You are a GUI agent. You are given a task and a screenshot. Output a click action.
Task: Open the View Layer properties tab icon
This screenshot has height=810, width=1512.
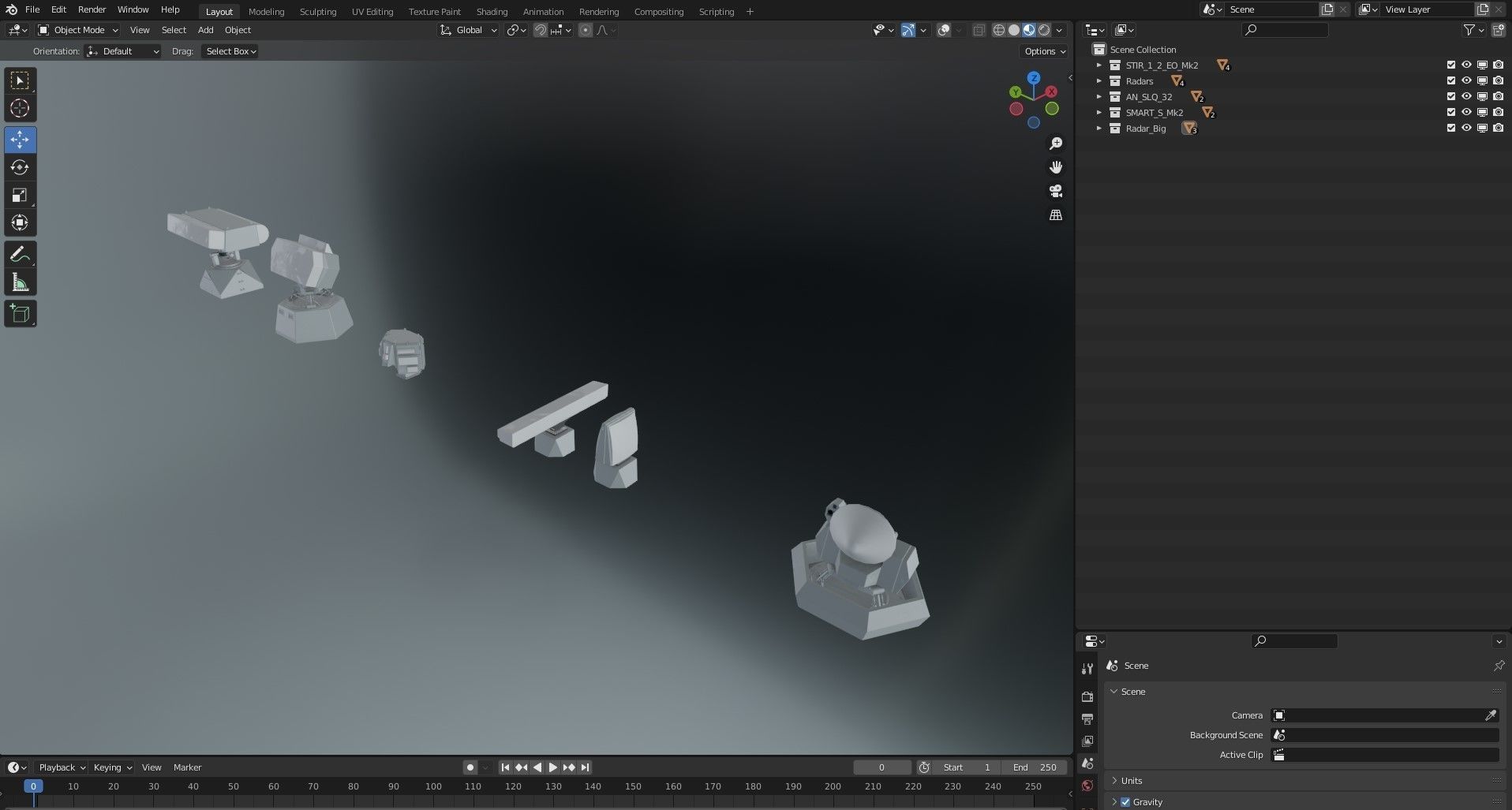click(1087, 741)
